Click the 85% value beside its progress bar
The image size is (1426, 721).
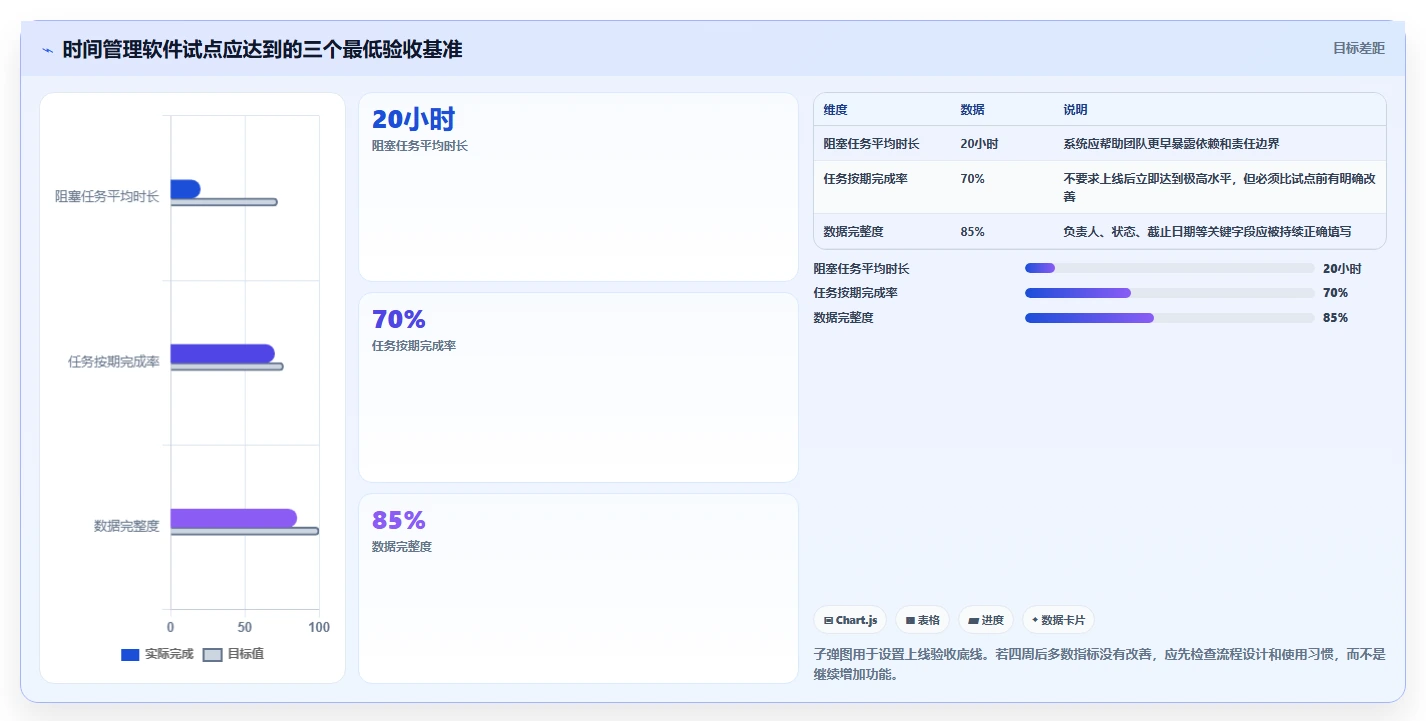(x=1335, y=318)
